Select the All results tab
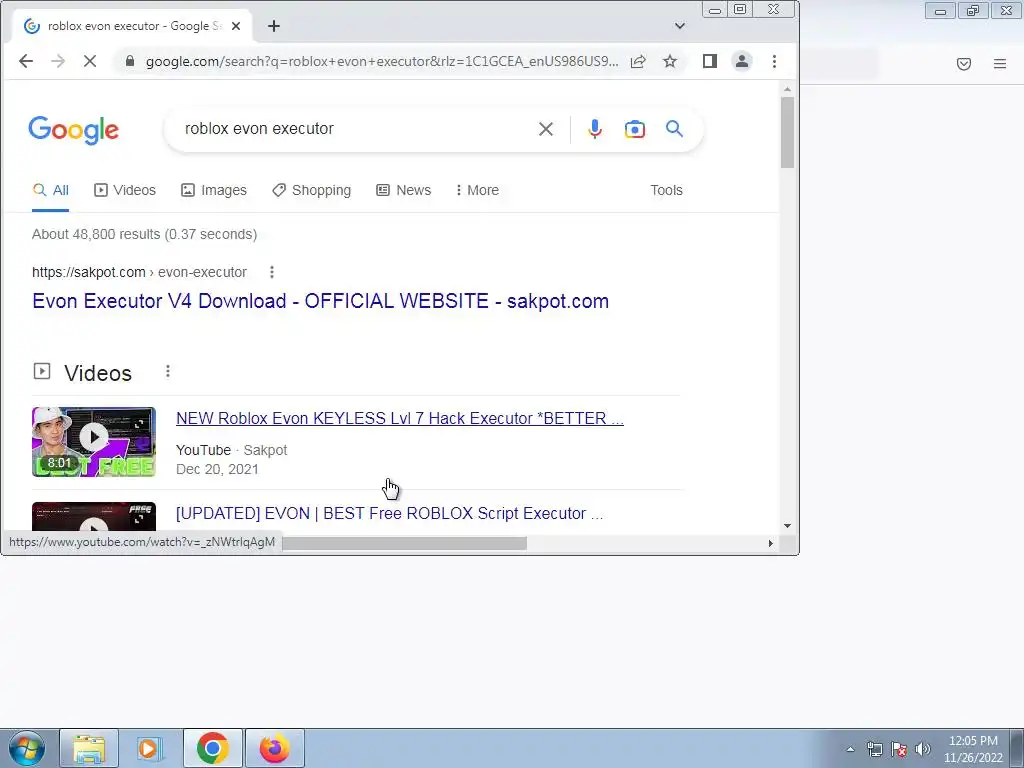This screenshot has height=768, width=1024. (50, 190)
